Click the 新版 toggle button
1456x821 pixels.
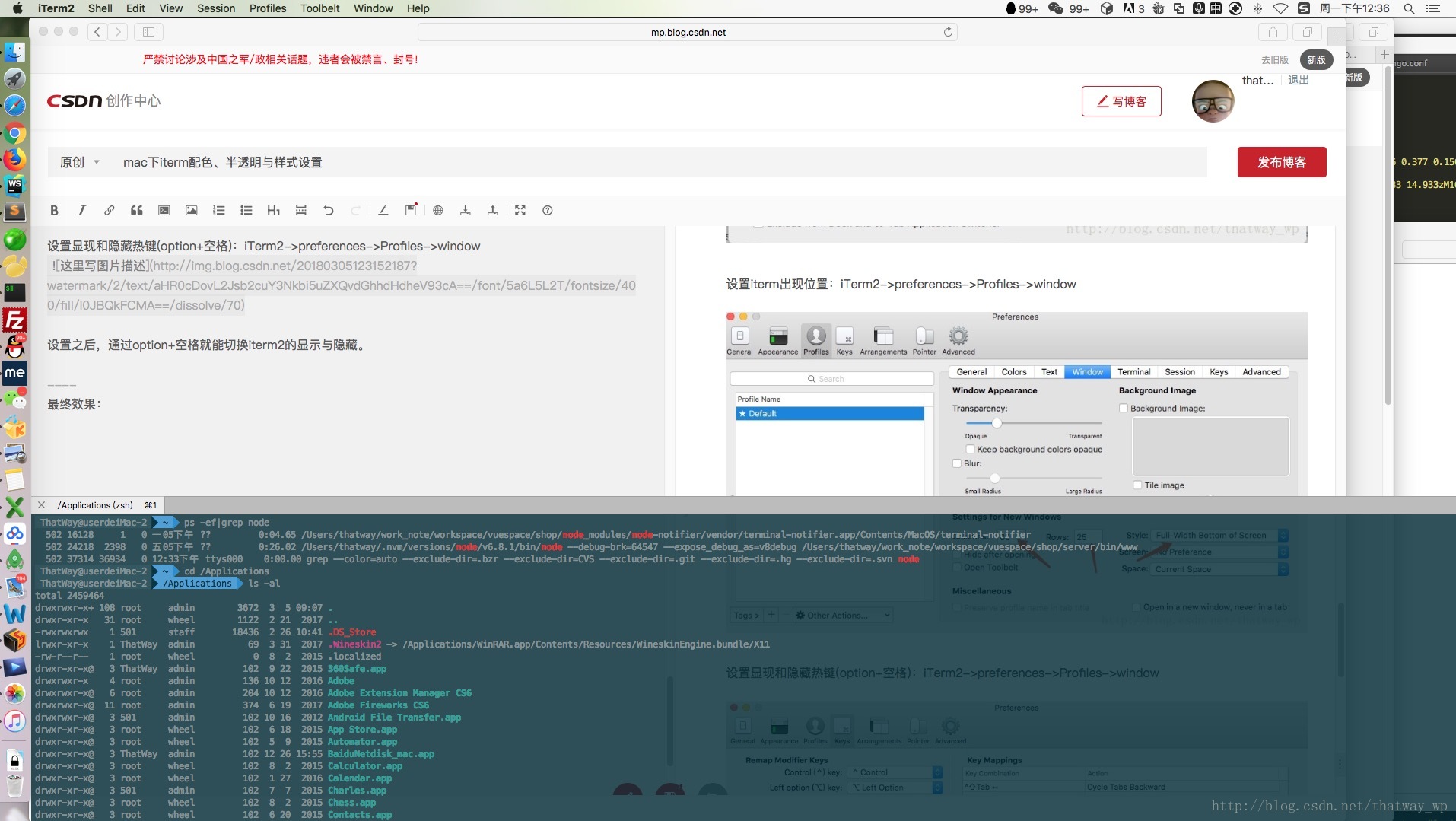click(x=1316, y=59)
